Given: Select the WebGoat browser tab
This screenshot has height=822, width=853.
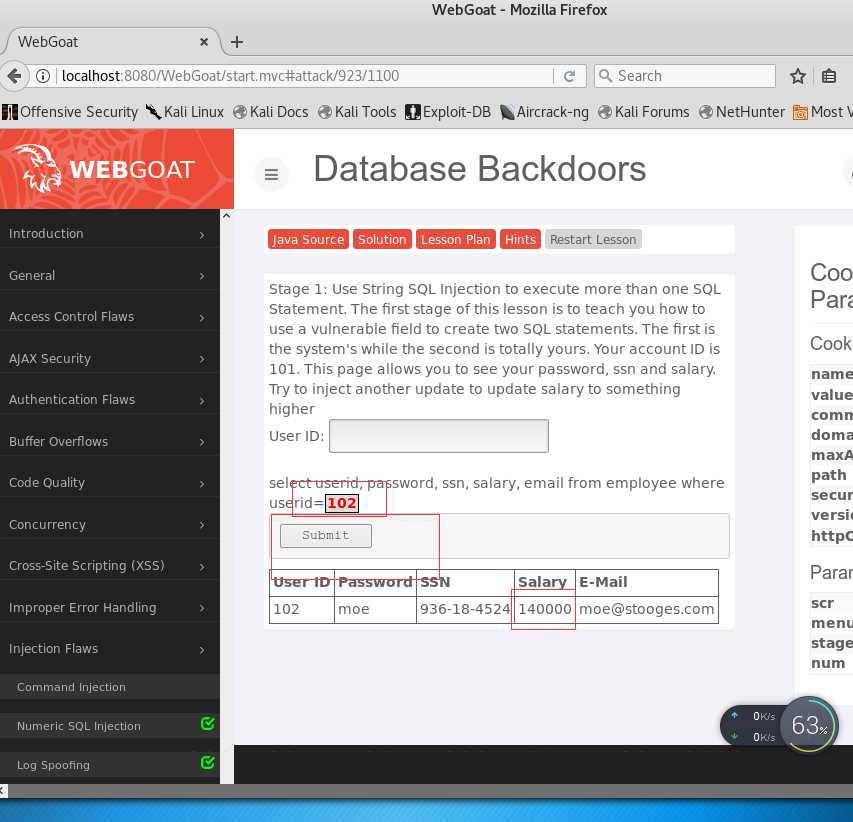Looking at the screenshot, I should (111, 42).
